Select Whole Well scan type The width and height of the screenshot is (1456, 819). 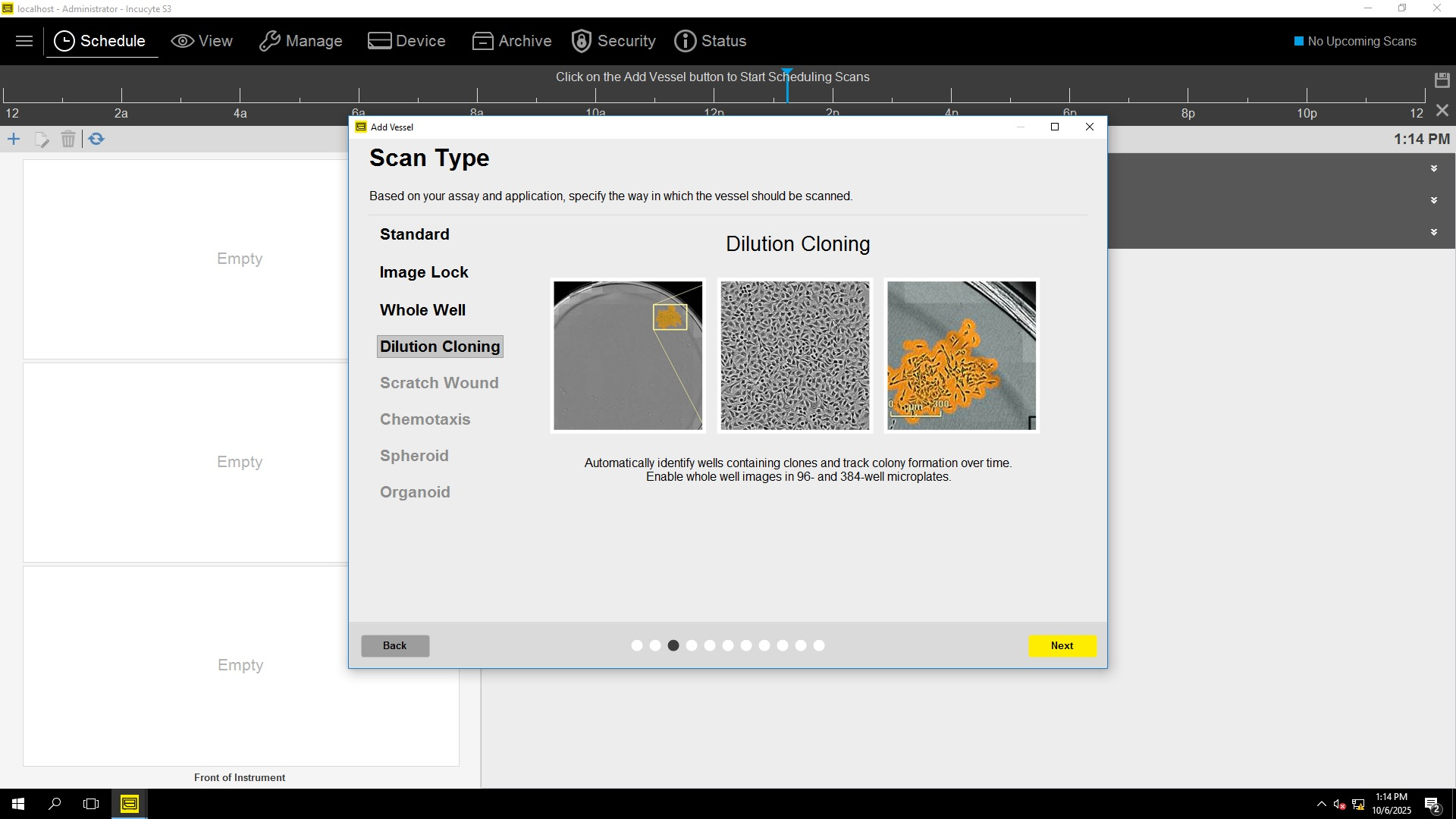(x=422, y=310)
